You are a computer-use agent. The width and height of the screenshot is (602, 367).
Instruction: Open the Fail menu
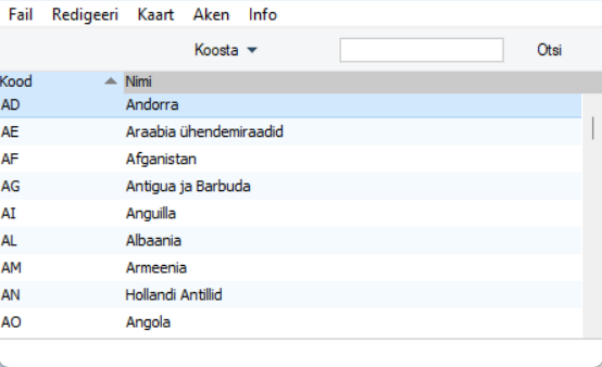21,15
